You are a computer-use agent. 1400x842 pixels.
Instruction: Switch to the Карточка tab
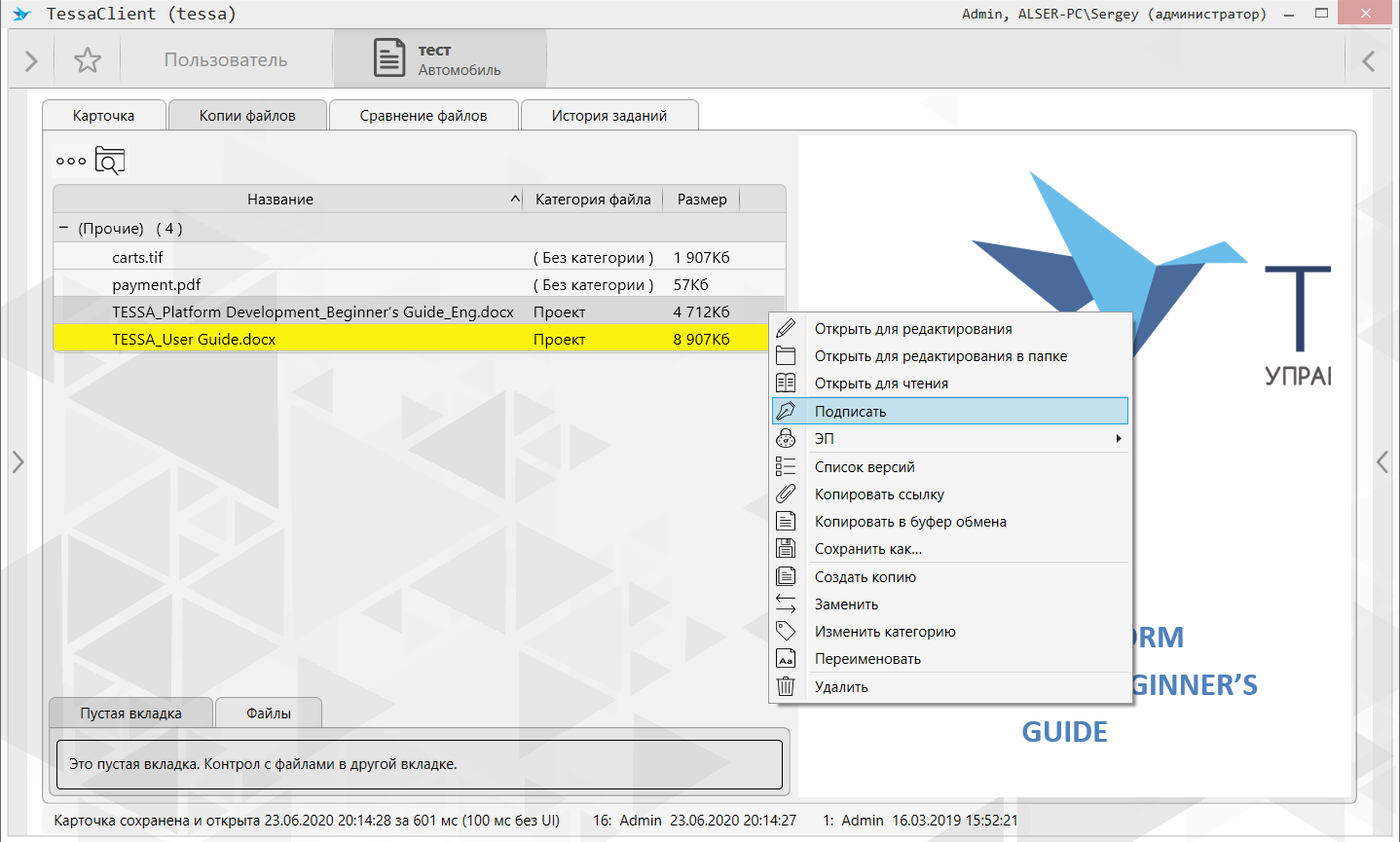click(104, 115)
